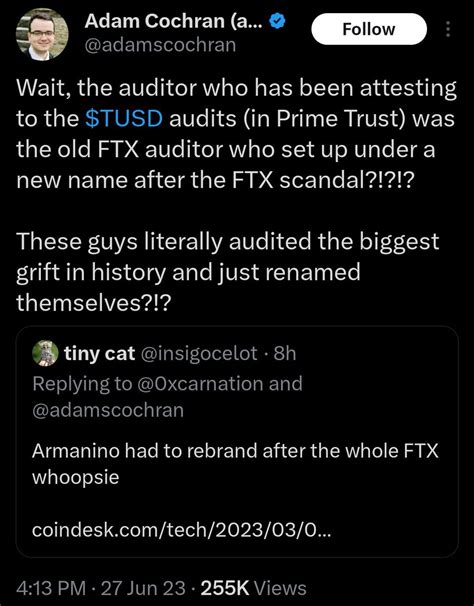Click the $TUSD cashtag link
The width and height of the screenshot is (474, 606).
click(x=124, y=118)
